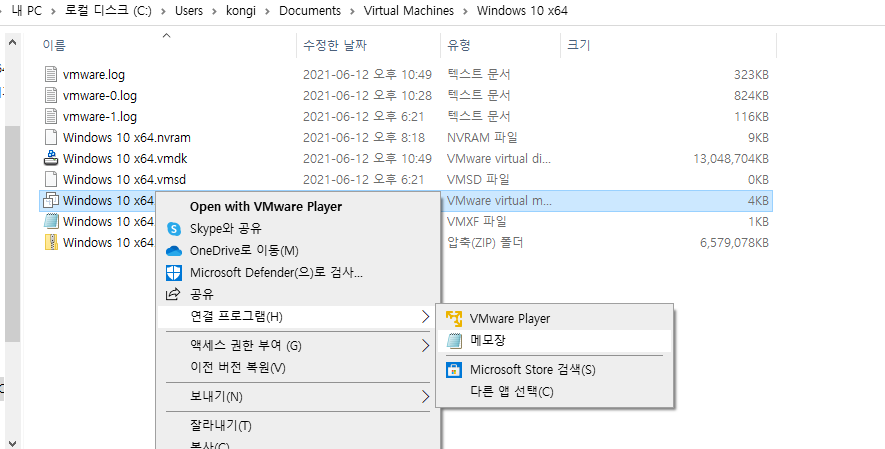885x449 pixels.
Task: Open 연결 프로그램(H) submenu
Action: pos(298,316)
